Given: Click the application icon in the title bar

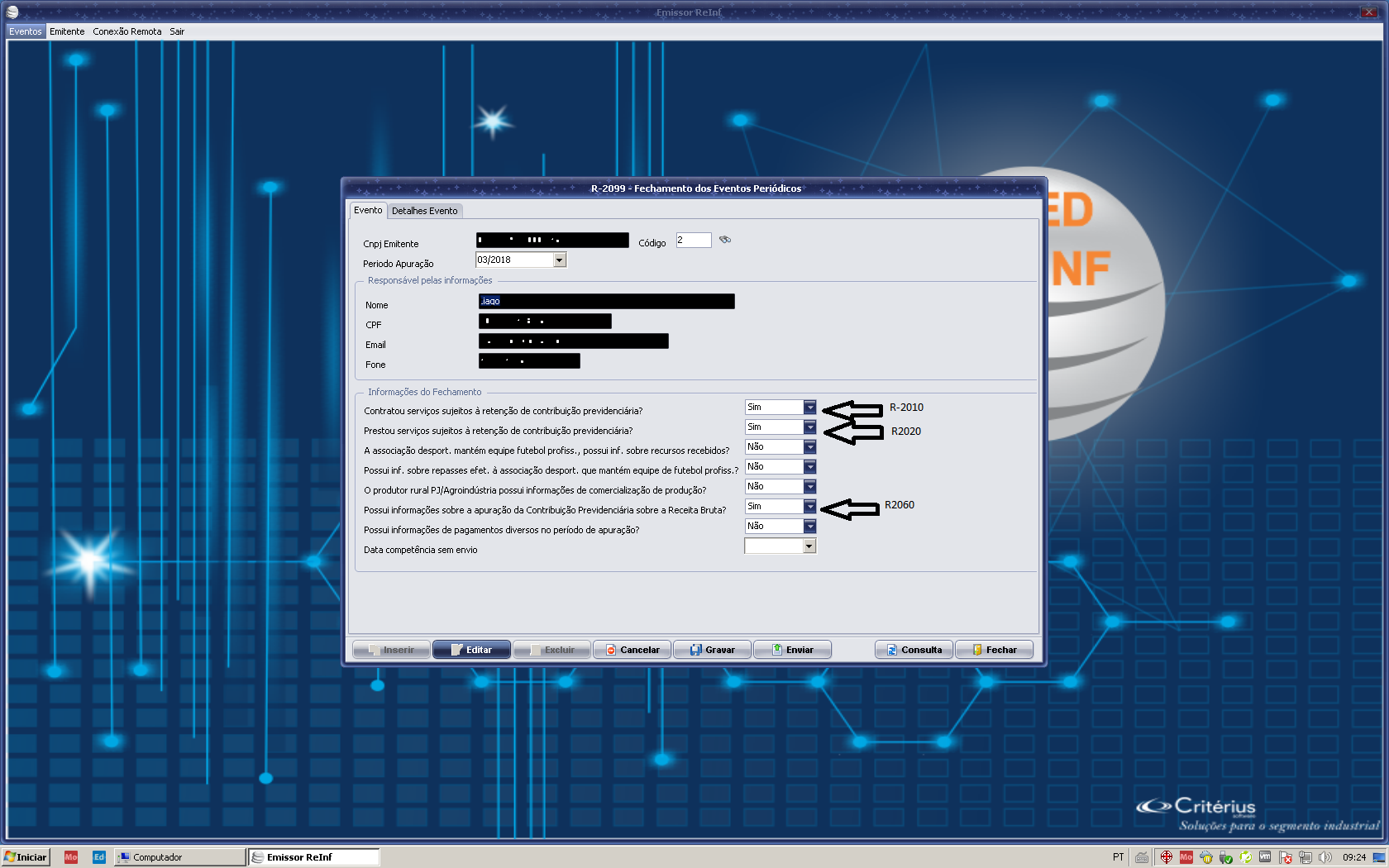Looking at the screenshot, I should tap(12, 12).
